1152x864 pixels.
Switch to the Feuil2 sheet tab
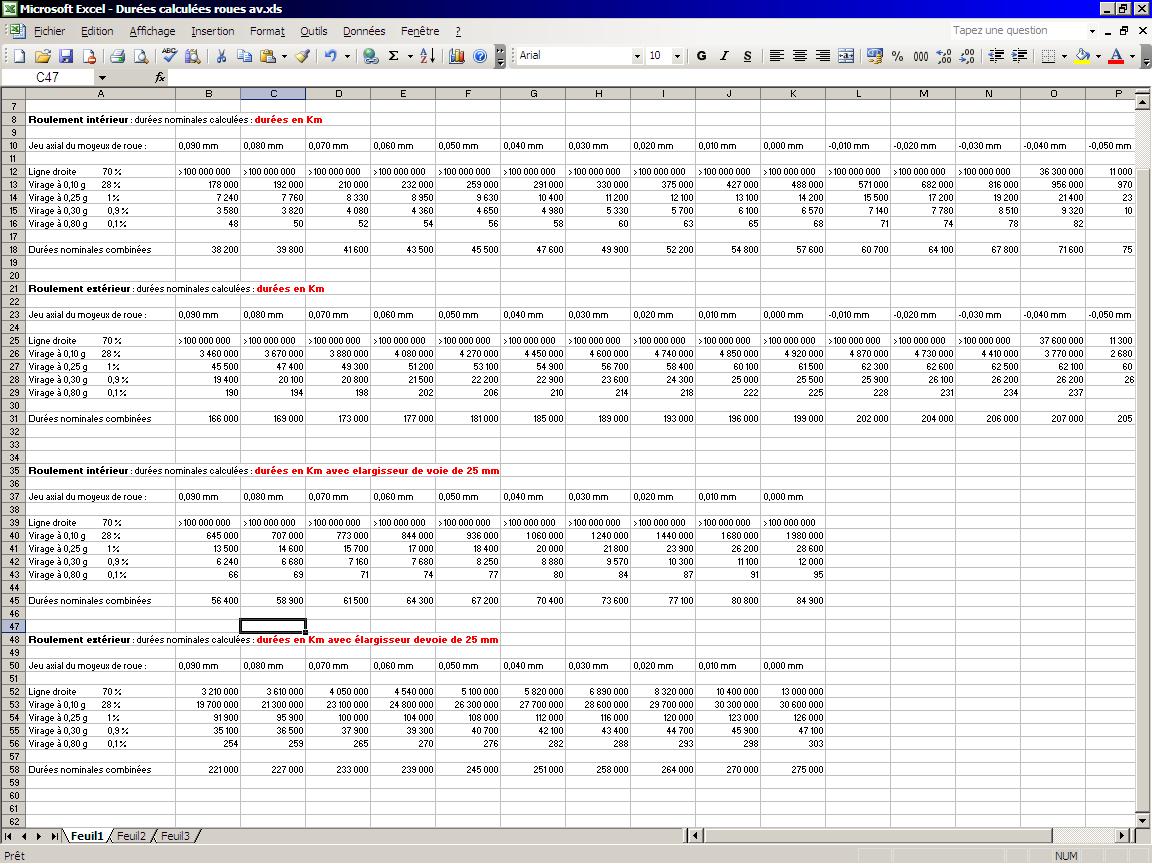(131, 836)
